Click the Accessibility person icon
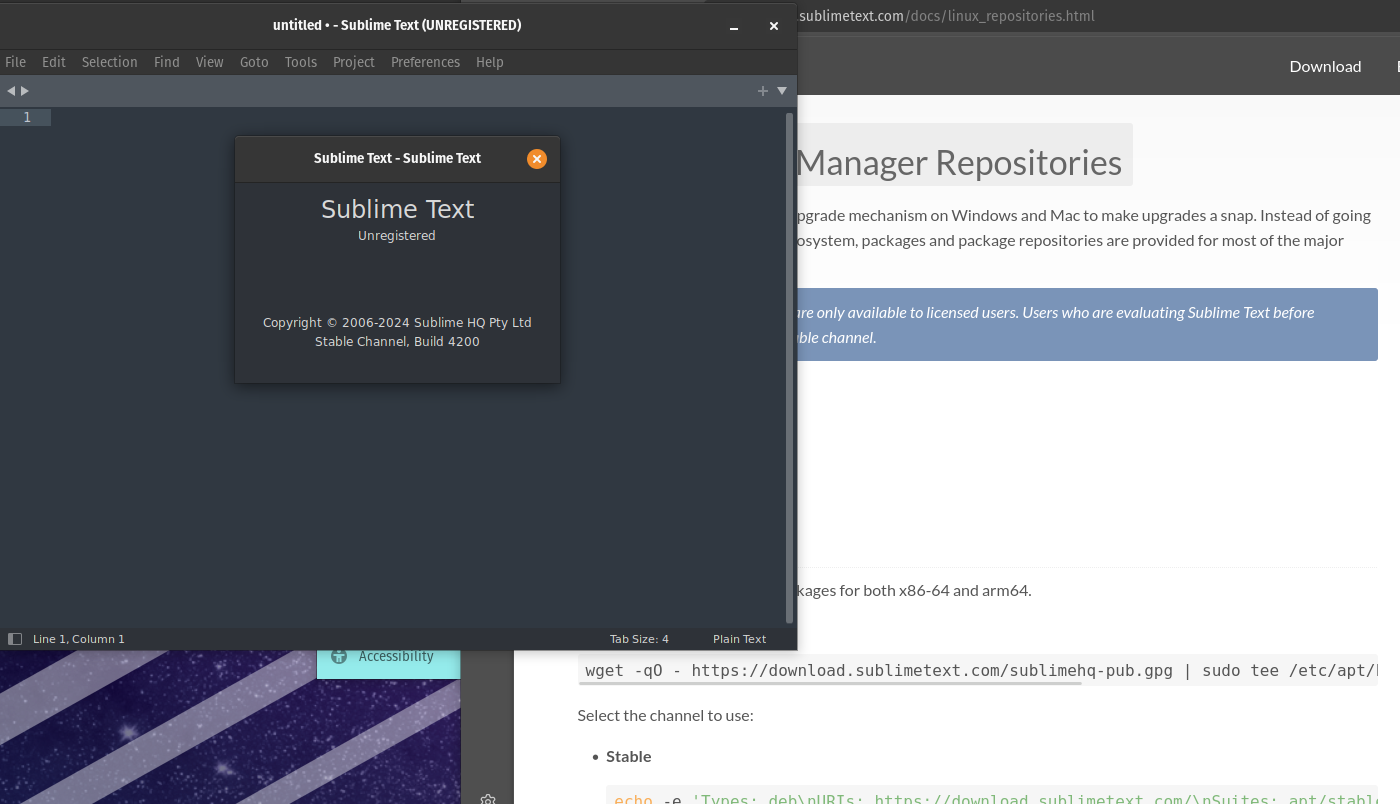Screen dimensions: 1400x804 [x=339, y=656]
